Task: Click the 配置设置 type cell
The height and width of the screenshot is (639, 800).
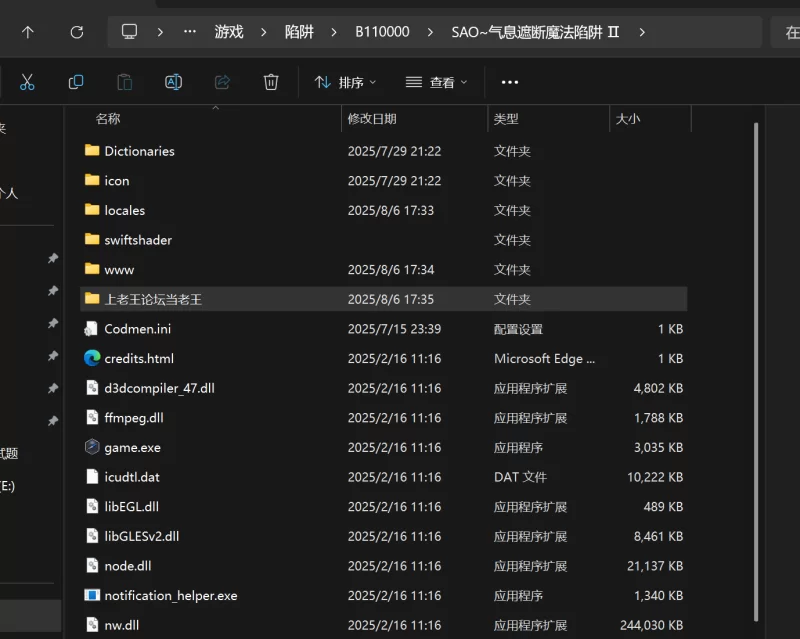Action: pyautogui.click(x=518, y=329)
